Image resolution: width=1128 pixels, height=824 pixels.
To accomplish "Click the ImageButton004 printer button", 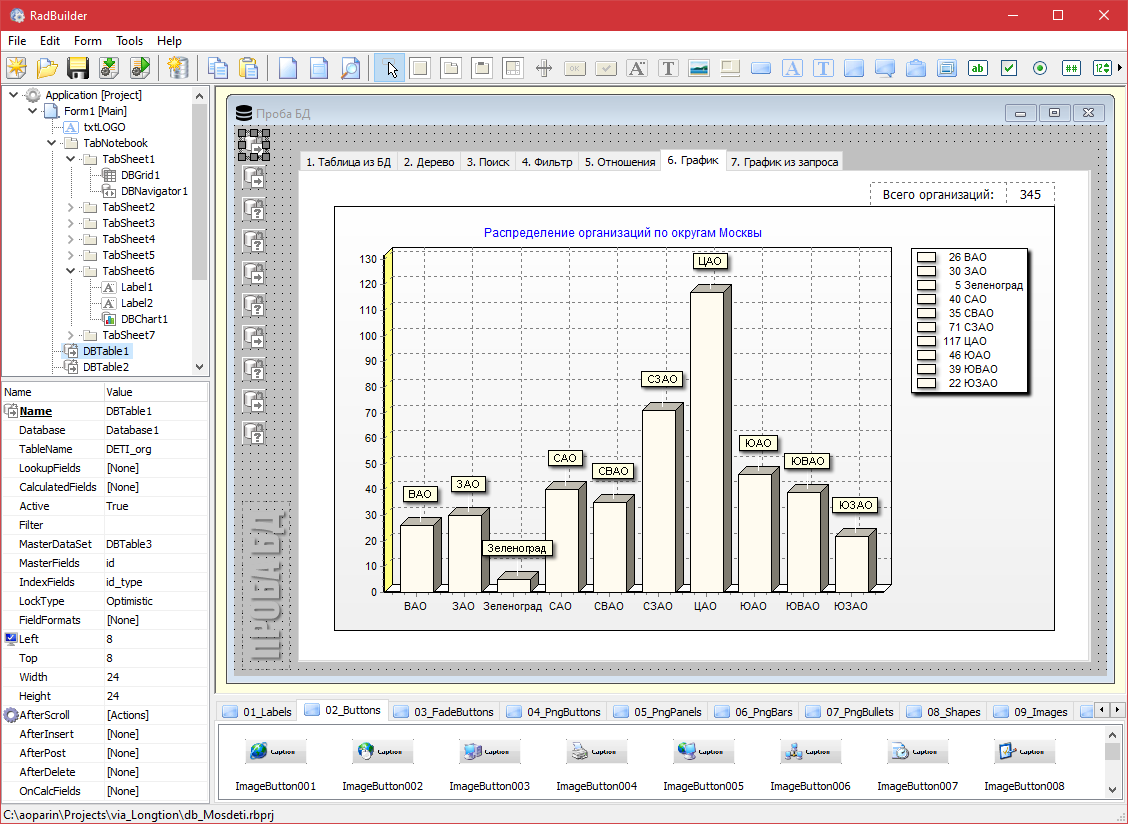I will pyautogui.click(x=596, y=752).
